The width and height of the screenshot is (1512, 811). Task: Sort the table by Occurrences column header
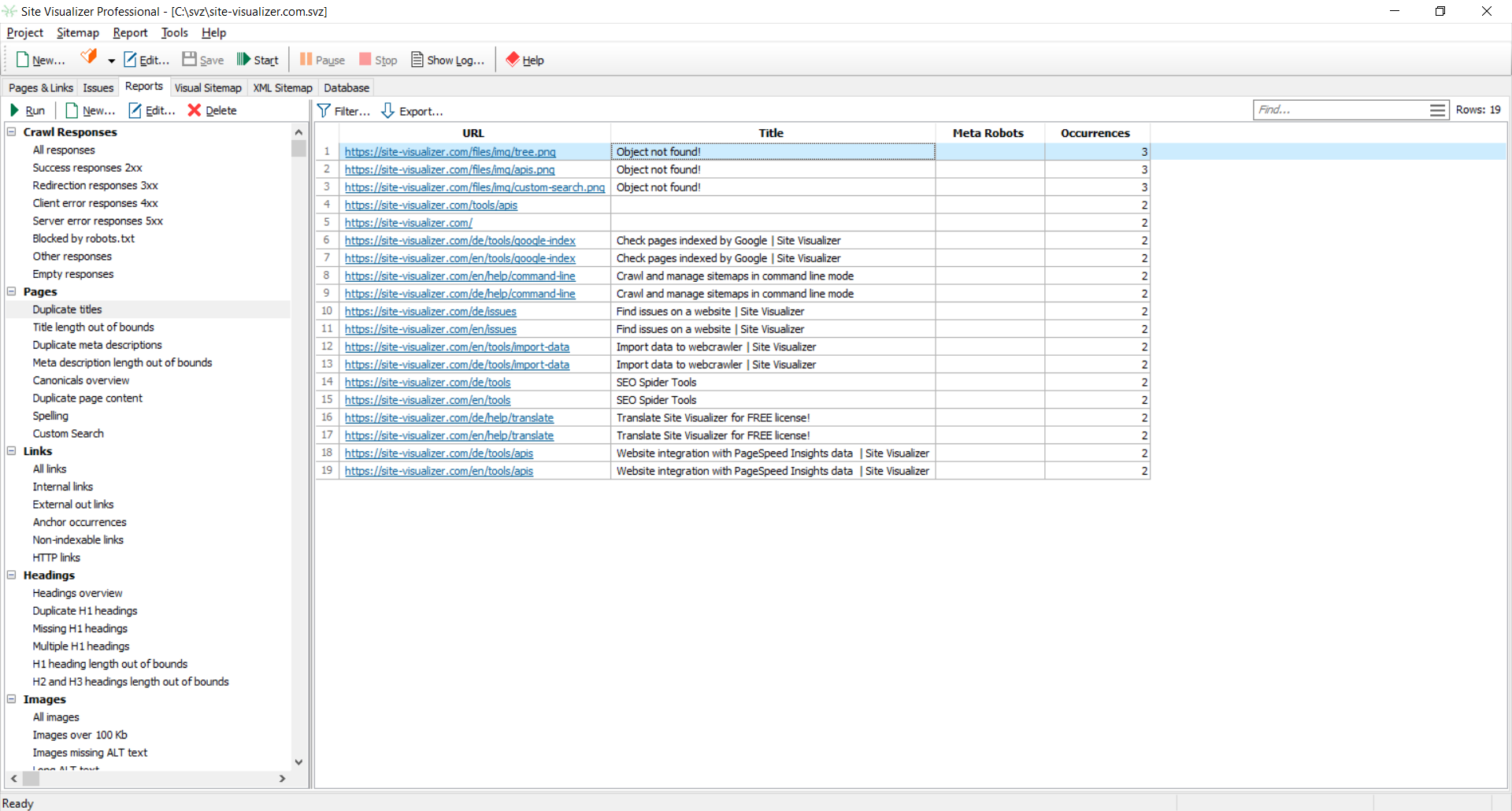[1095, 133]
